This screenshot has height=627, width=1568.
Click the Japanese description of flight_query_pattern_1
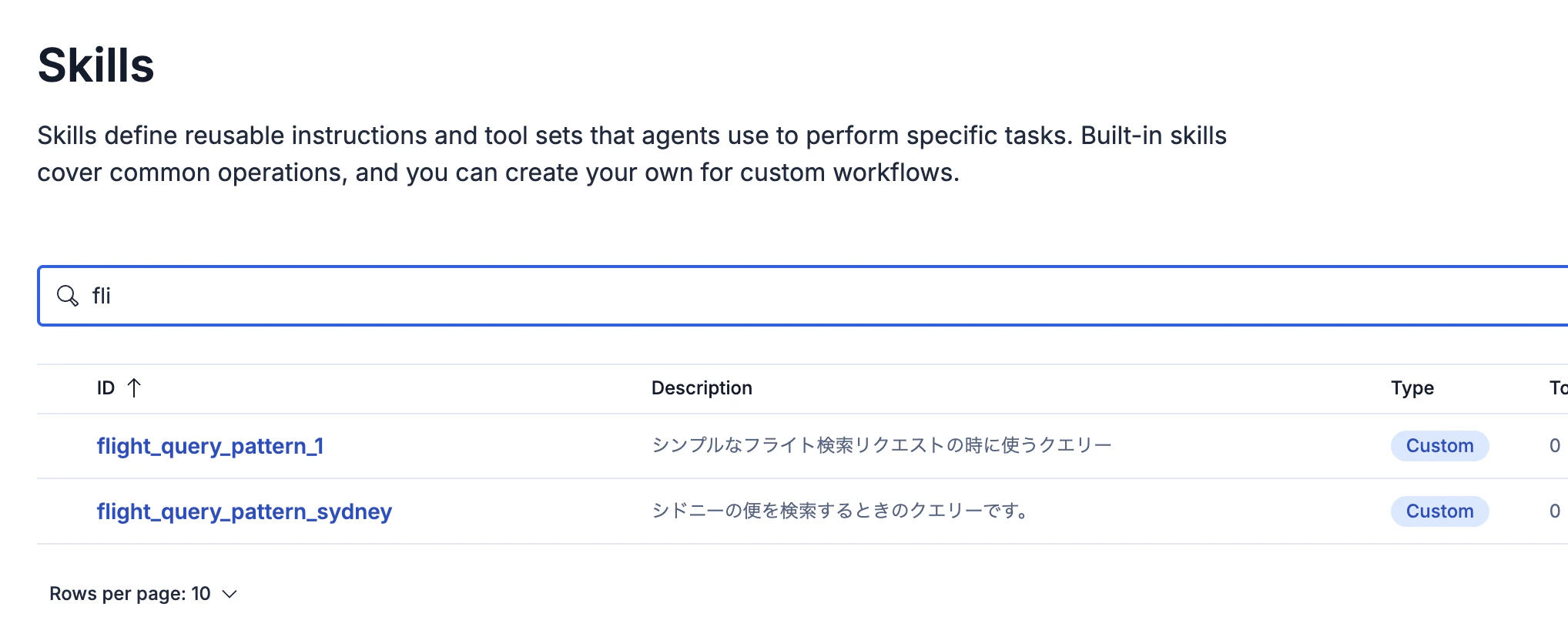(881, 445)
